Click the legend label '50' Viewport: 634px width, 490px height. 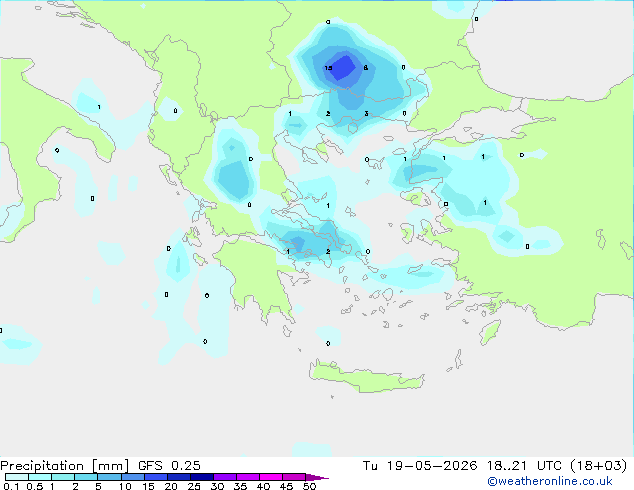click(310, 486)
